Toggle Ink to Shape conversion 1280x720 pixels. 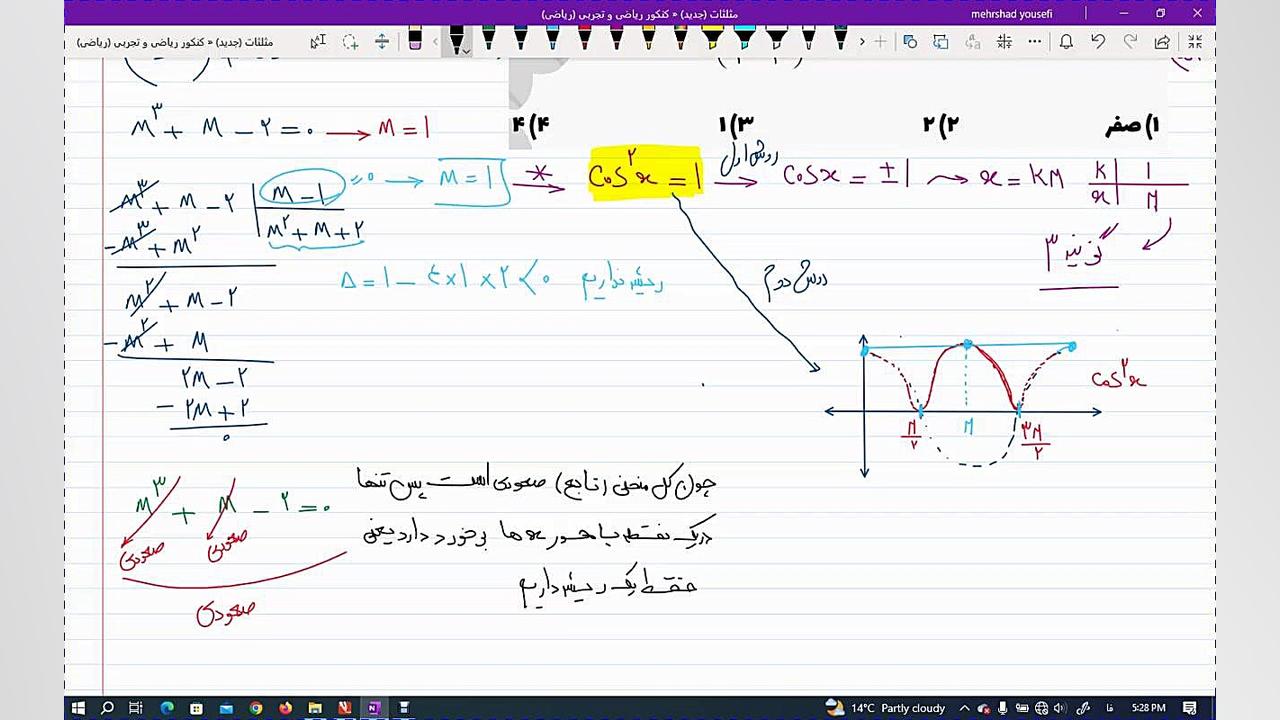coord(941,42)
